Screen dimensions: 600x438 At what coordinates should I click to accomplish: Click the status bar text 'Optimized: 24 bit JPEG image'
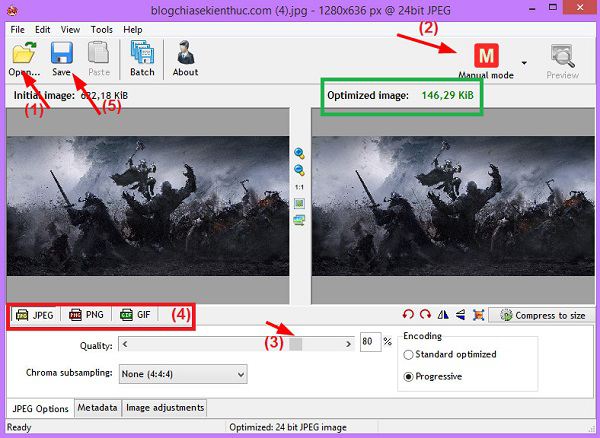pyautogui.click(x=288, y=427)
